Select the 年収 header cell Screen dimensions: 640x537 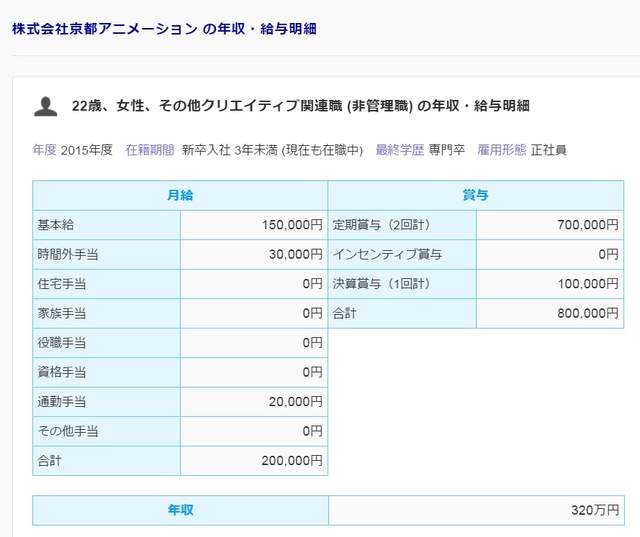[180, 510]
